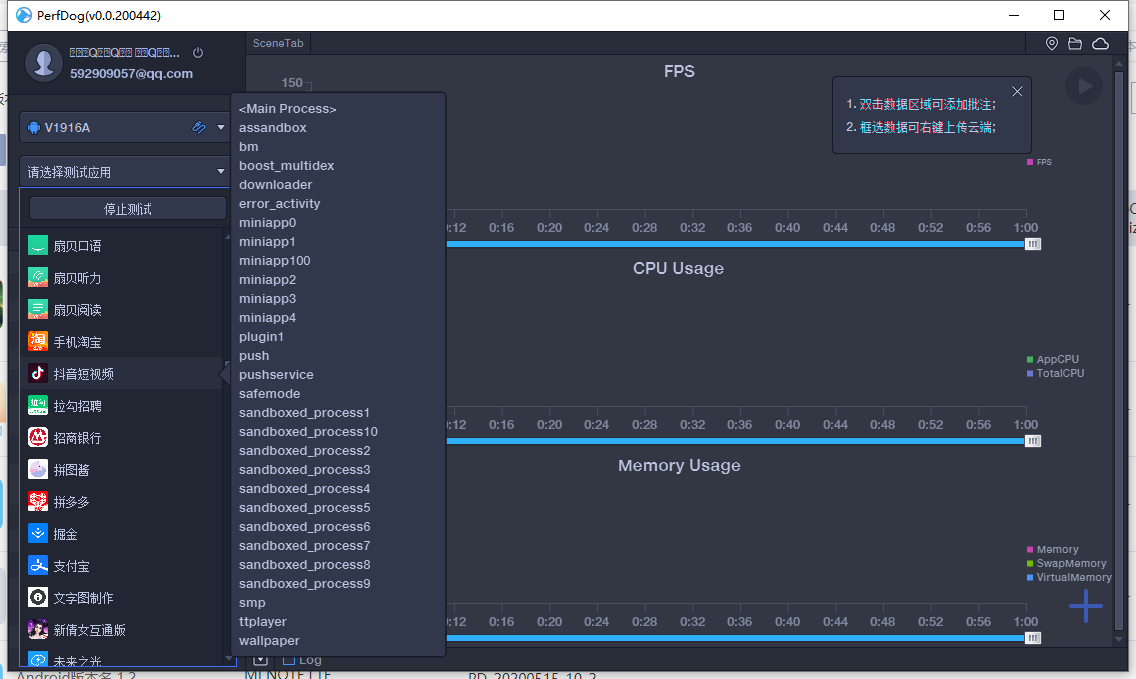Click the 拼图酱 app icon

pyautogui.click(x=38, y=470)
